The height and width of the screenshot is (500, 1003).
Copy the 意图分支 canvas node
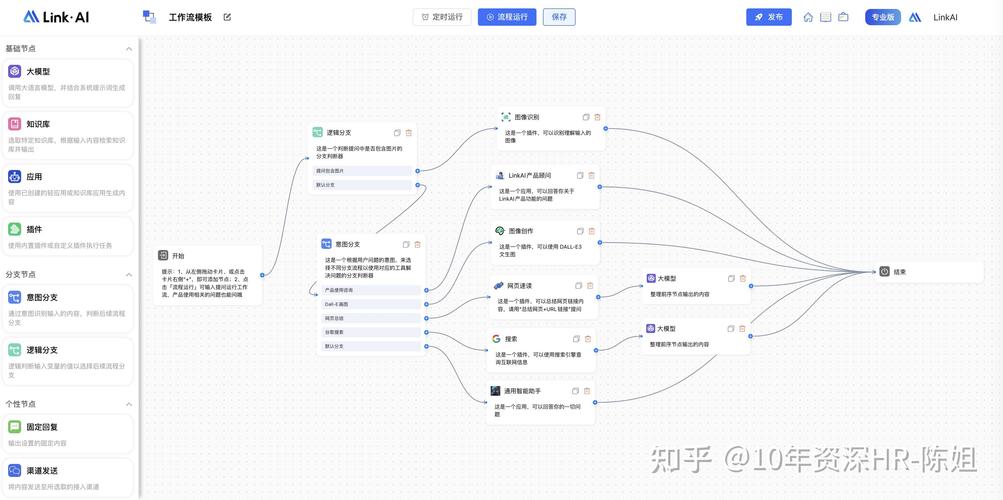406,244
